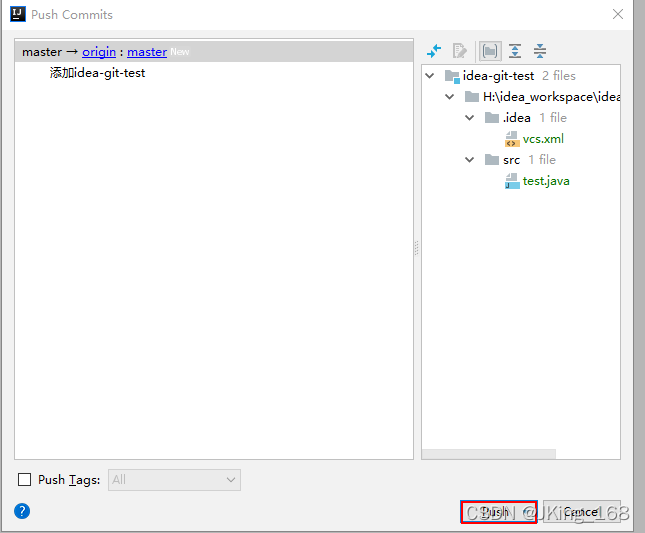Select the test.java file
Image resolution: width=645 pixels, height=533 pixels.
[x=546, y=181]
